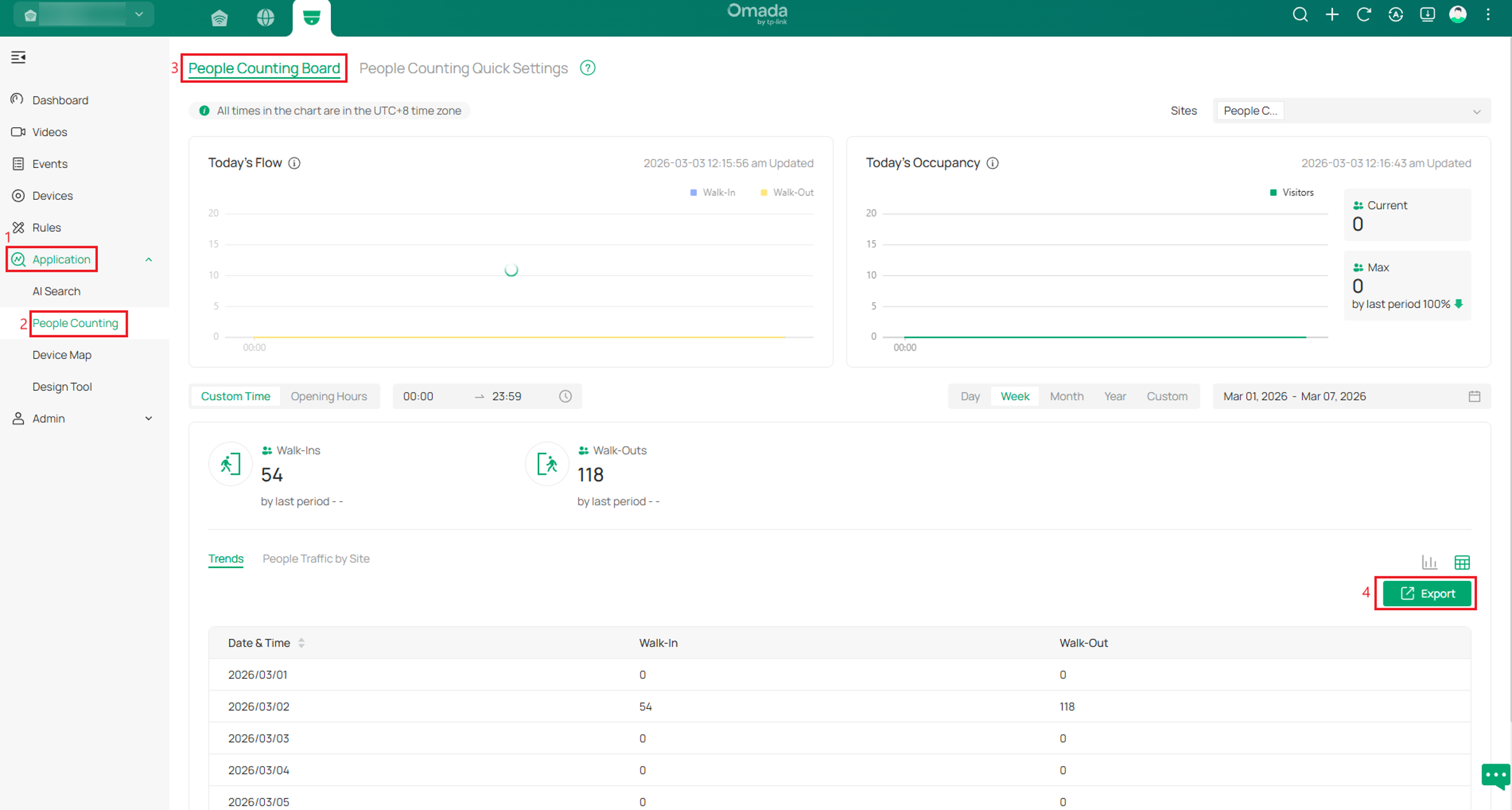The width and height of the screenshot is (1512, 810).
Task: Open AI Search submenu item
Action: pos(56,291)
